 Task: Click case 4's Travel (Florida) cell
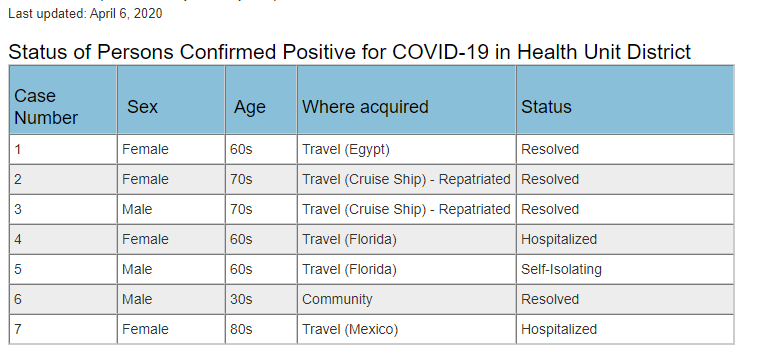(x=407, y=239)
